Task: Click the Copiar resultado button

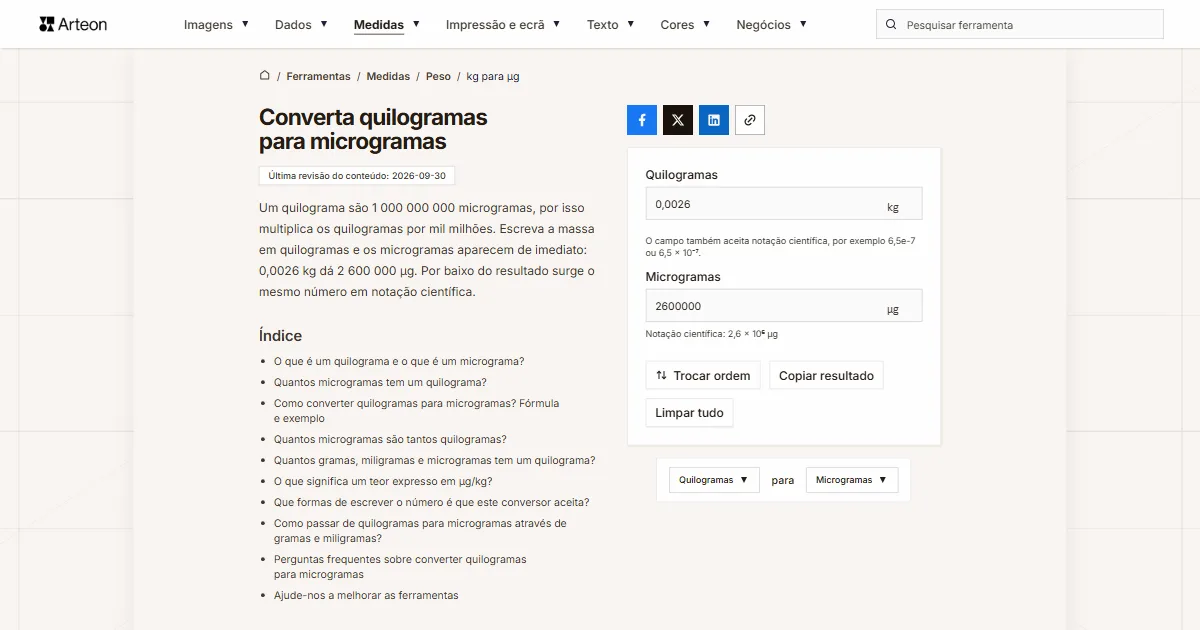Action: click(x=826, y=376)
